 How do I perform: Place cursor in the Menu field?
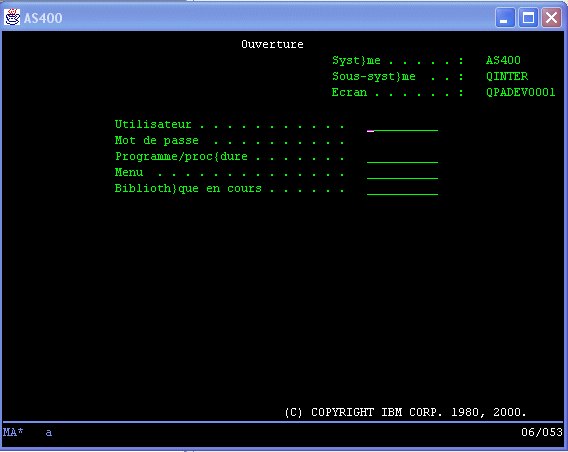pos(402,173)
